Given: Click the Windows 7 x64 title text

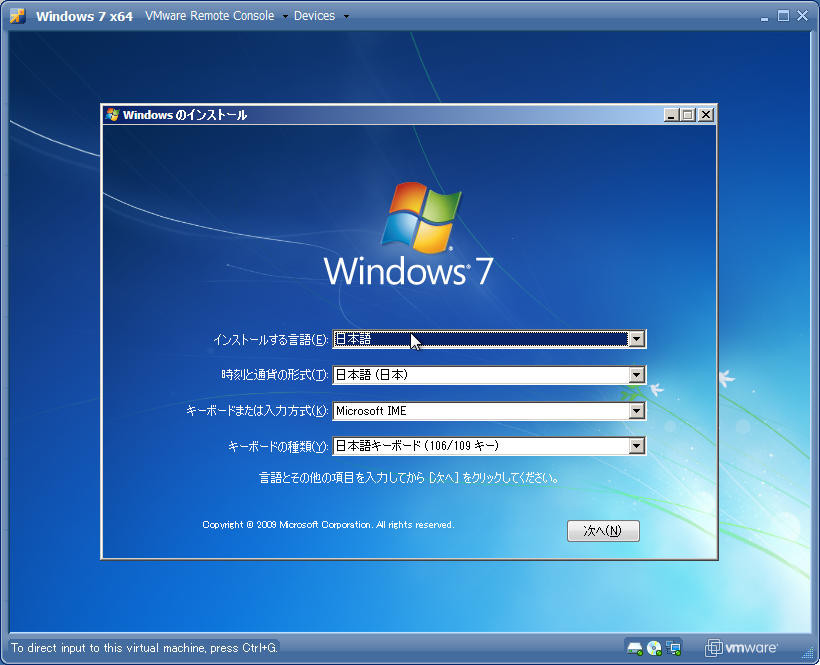Looking at the screenshot, I should click(x=84, y=16).
